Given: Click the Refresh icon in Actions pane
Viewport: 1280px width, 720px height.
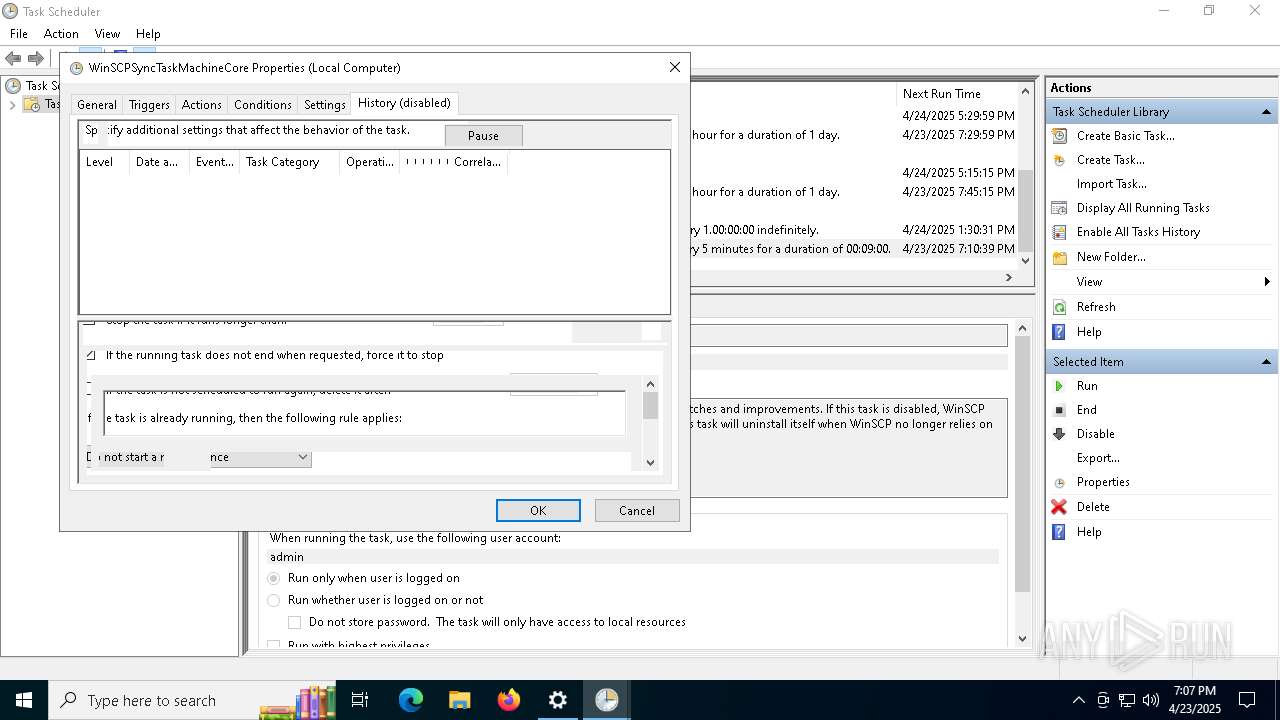Looking at the screenshot, I should click(1059, 307).
